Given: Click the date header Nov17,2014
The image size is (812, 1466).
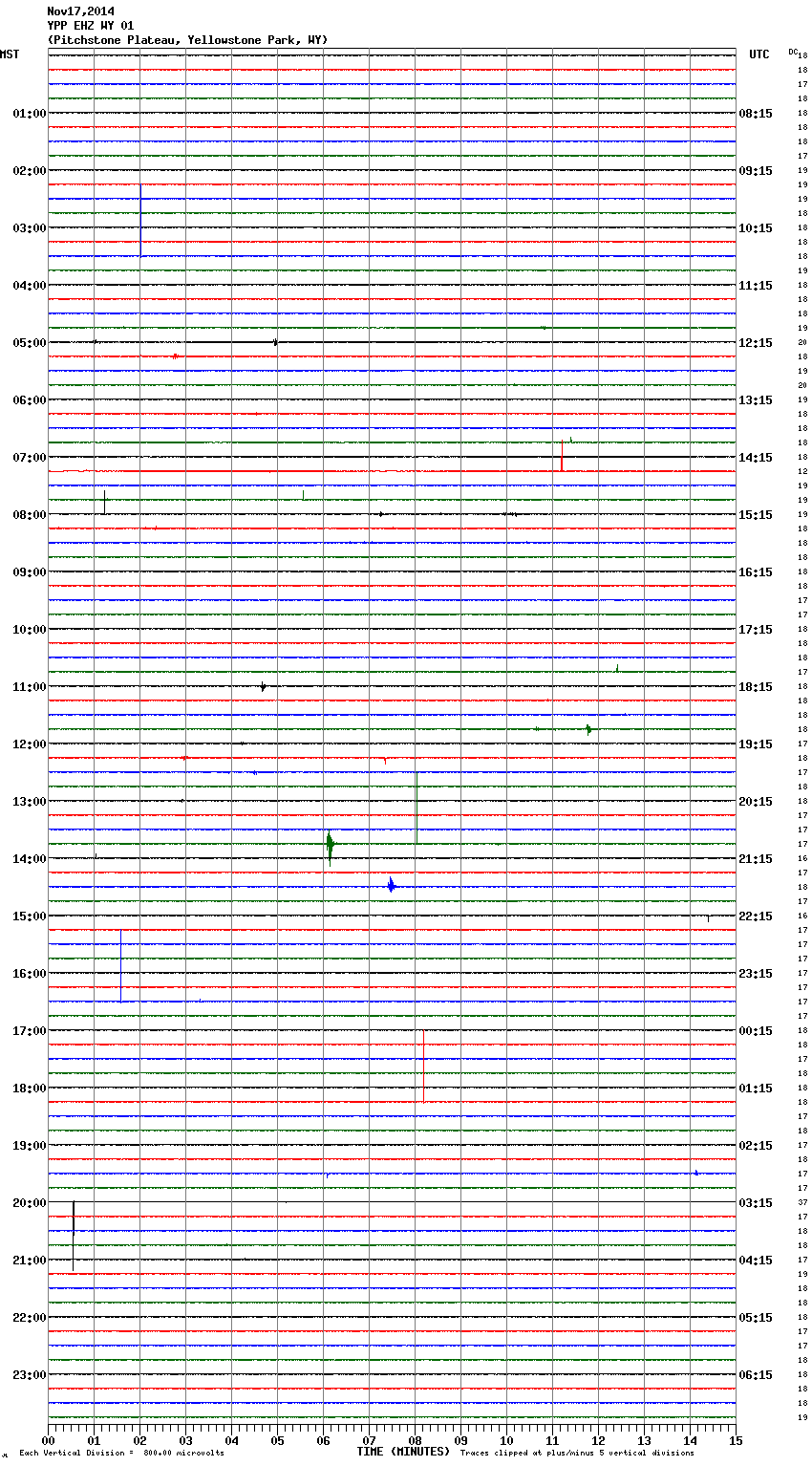Looking at the screenshot, I should tap(80, 11).
